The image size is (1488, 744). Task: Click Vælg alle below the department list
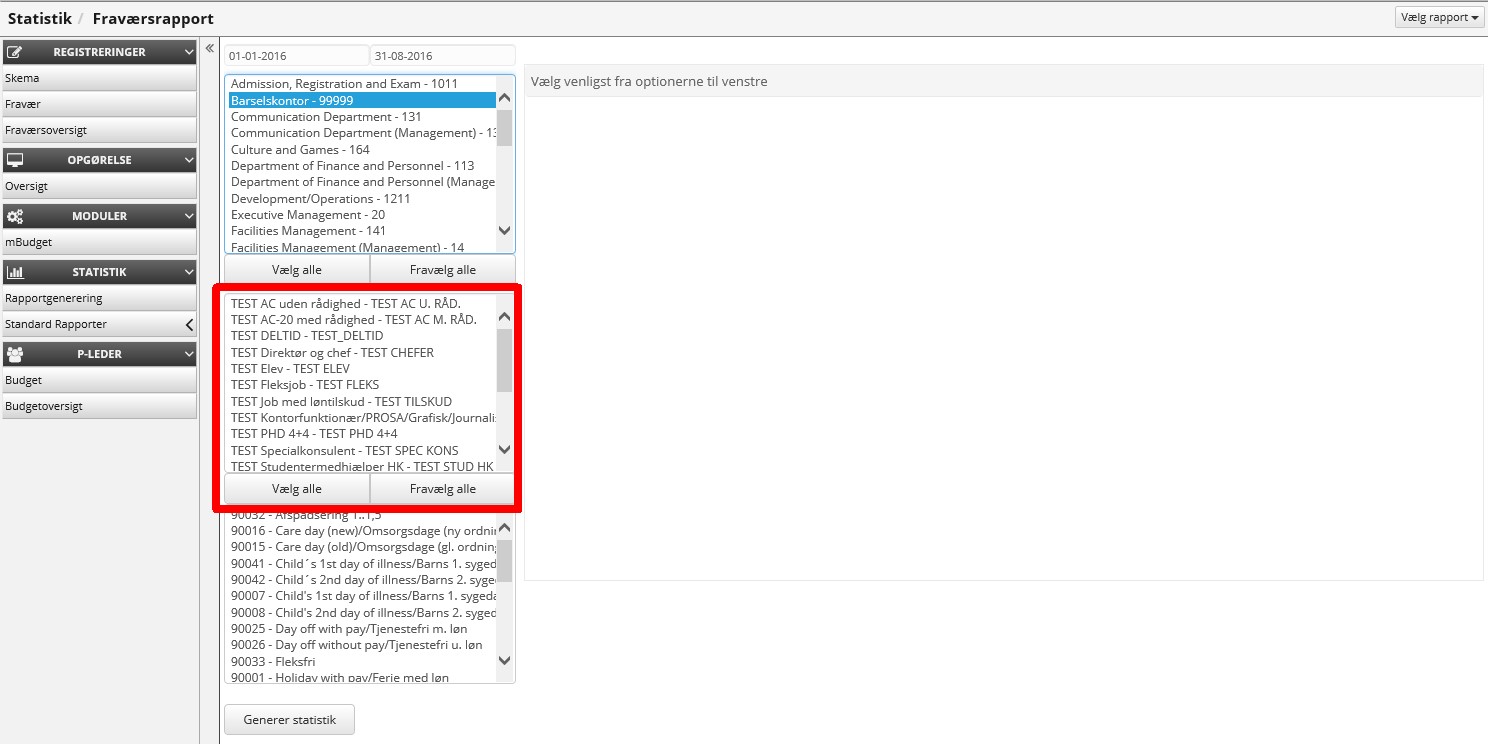click(x=297, y=270)
